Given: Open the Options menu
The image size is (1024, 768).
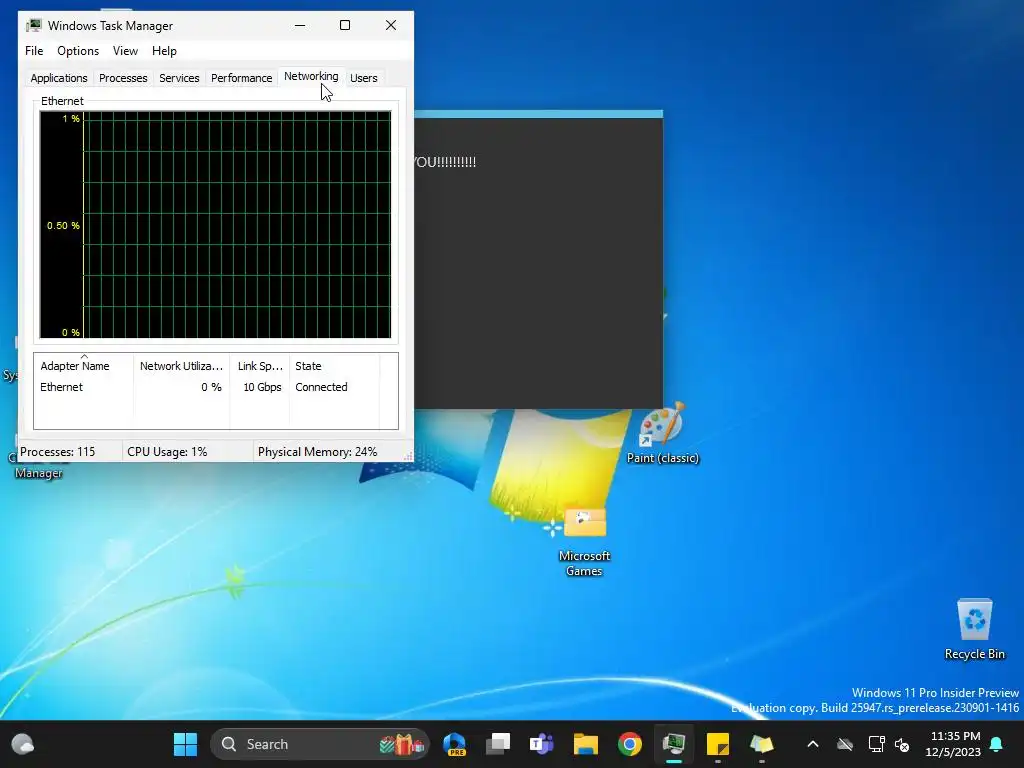Looking at the screenshot, I should point(78,51).
